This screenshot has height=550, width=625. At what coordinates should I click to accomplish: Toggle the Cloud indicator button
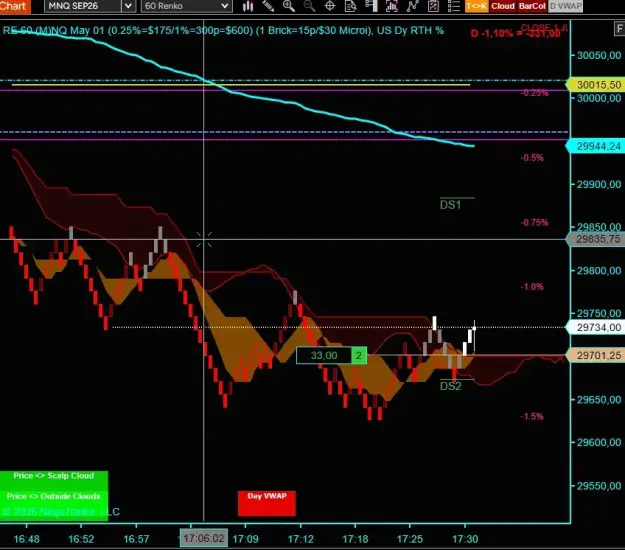[x=503, y=6]
